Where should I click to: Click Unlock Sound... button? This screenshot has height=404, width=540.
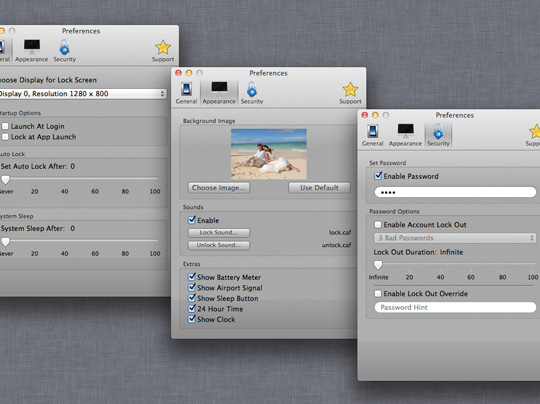pyautogui.click(x=219, y=245)
